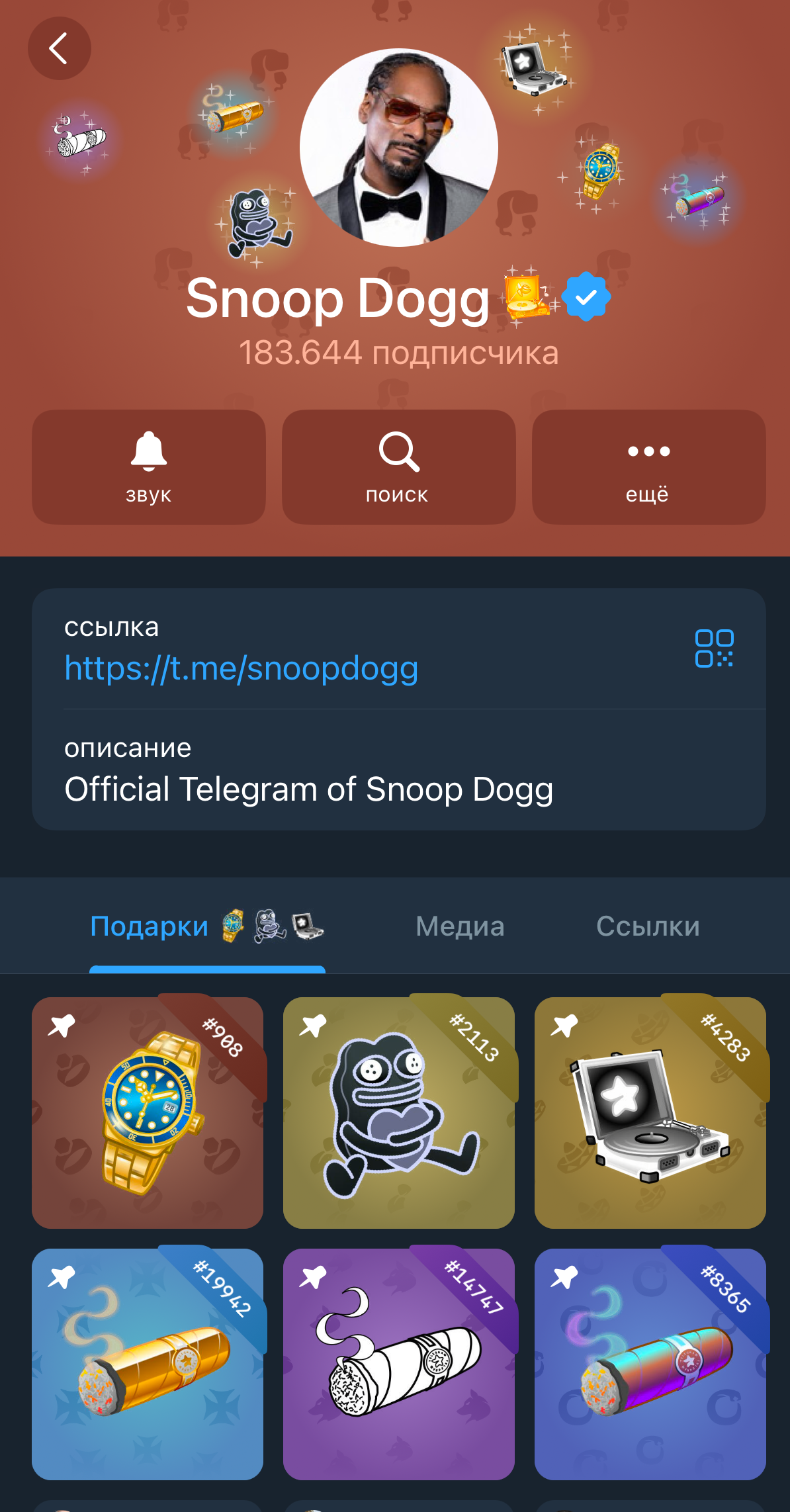790x1512 pixels.
Task: View Snoop Dogg's profile photo
Action: [399, 148]
